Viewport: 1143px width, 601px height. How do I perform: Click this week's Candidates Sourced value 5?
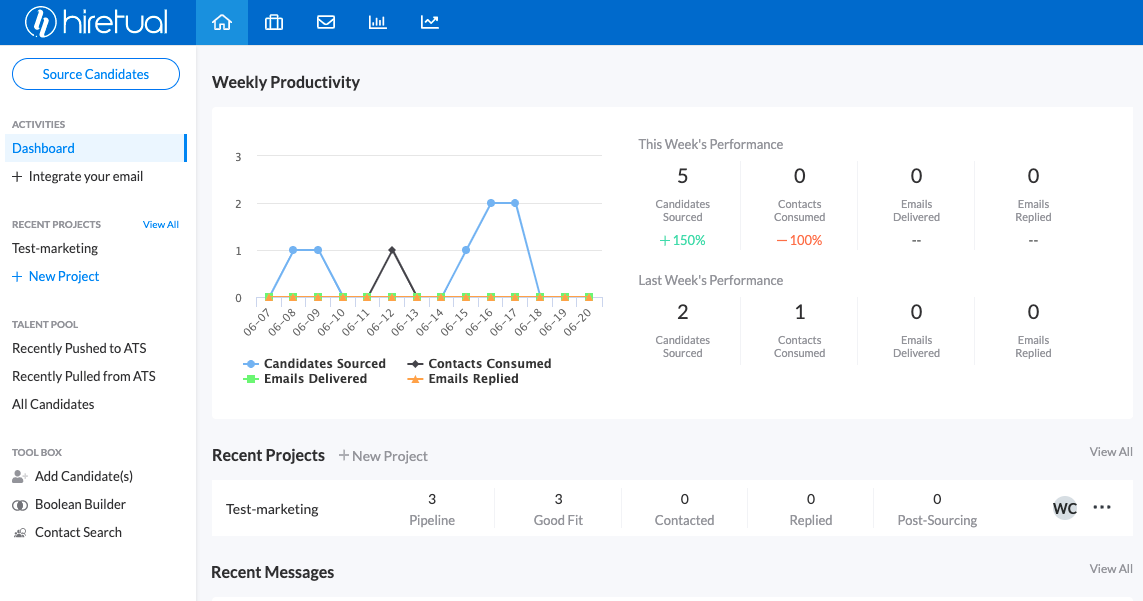682,176
